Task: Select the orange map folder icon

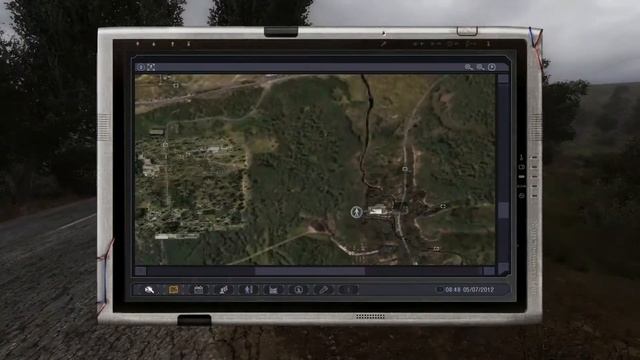Action: click(x=173, y=290)
